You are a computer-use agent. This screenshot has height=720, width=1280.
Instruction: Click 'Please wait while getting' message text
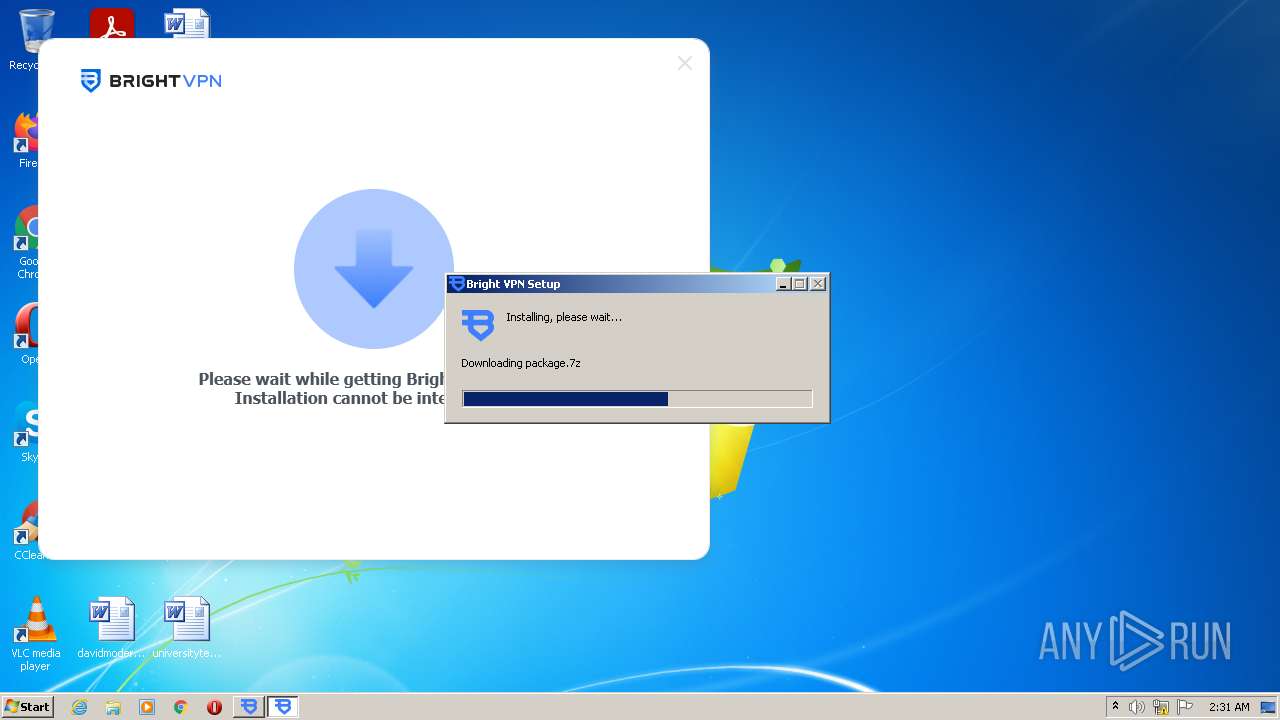[301, 379]
